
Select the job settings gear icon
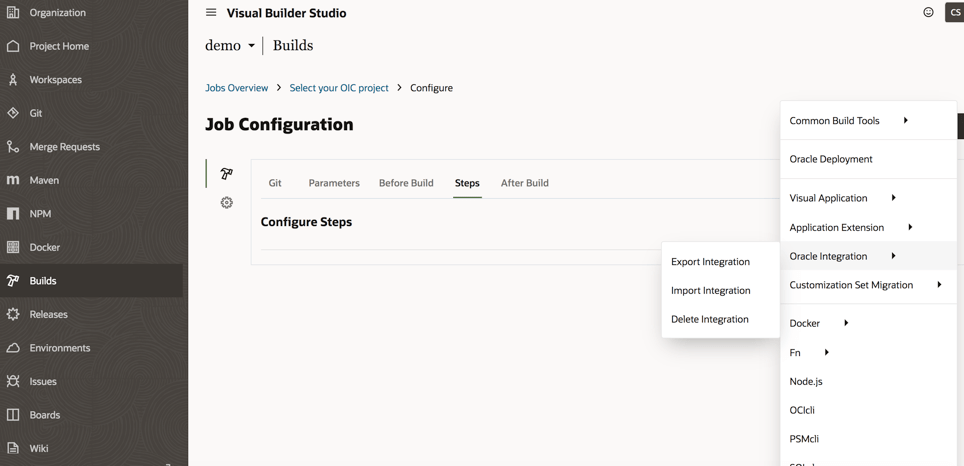tap(227, 203)
